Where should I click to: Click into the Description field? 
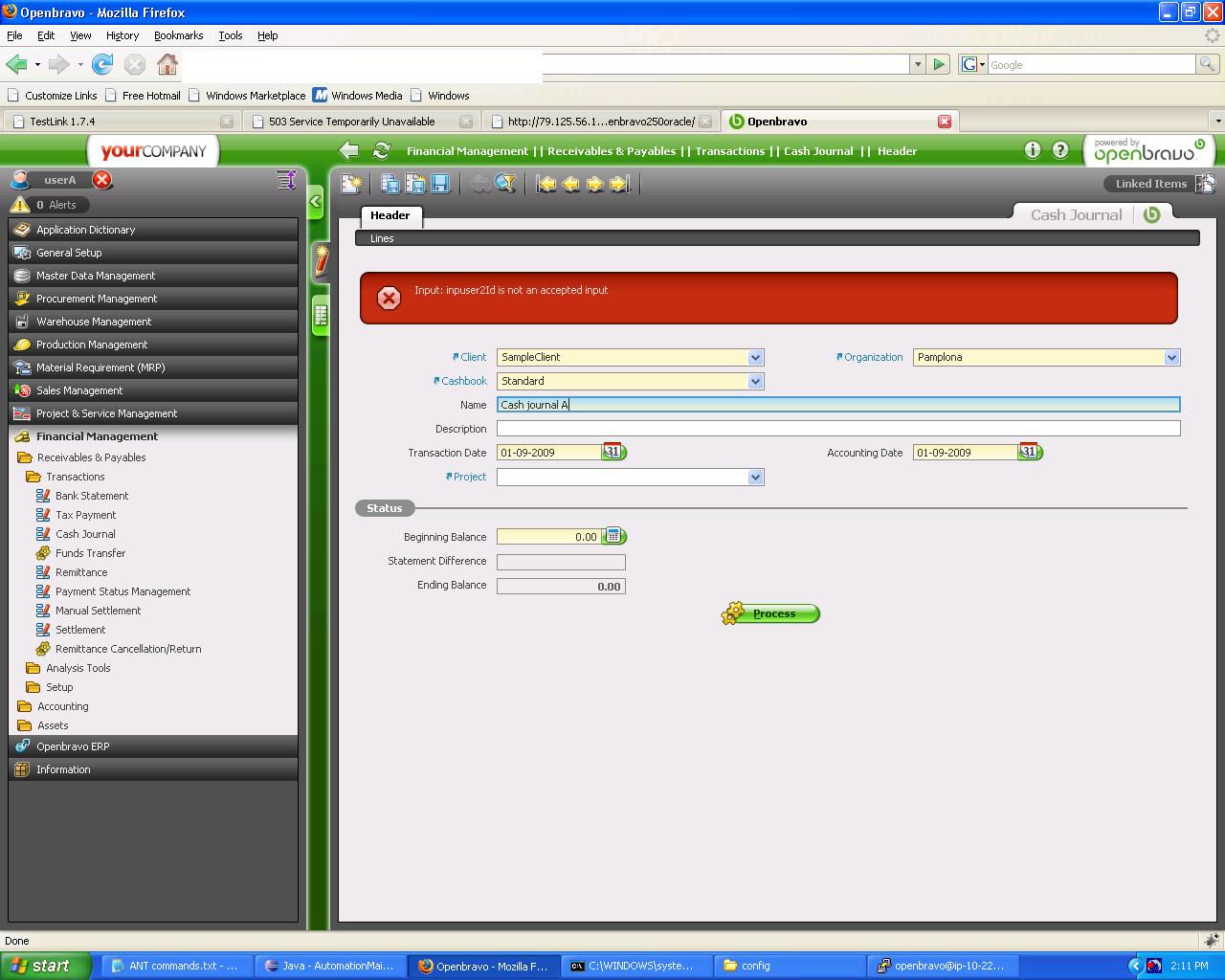tap(837, 429)
